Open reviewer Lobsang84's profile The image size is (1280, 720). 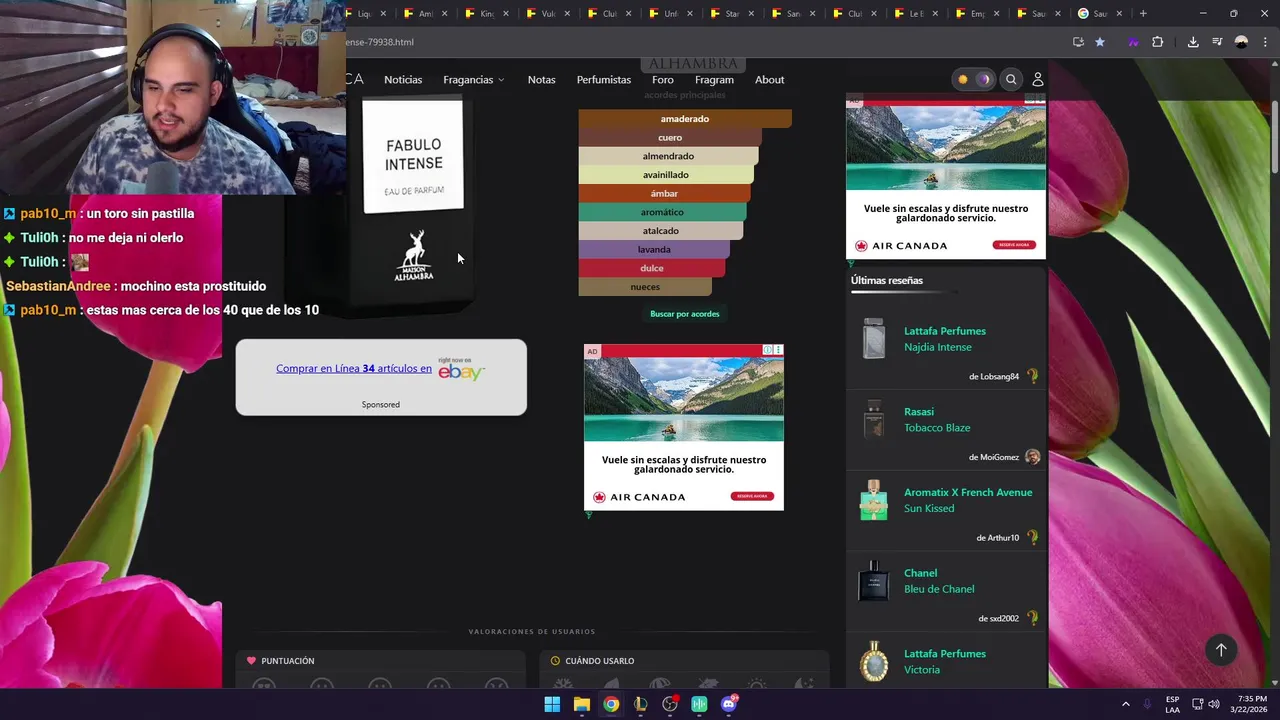(994, 377)
